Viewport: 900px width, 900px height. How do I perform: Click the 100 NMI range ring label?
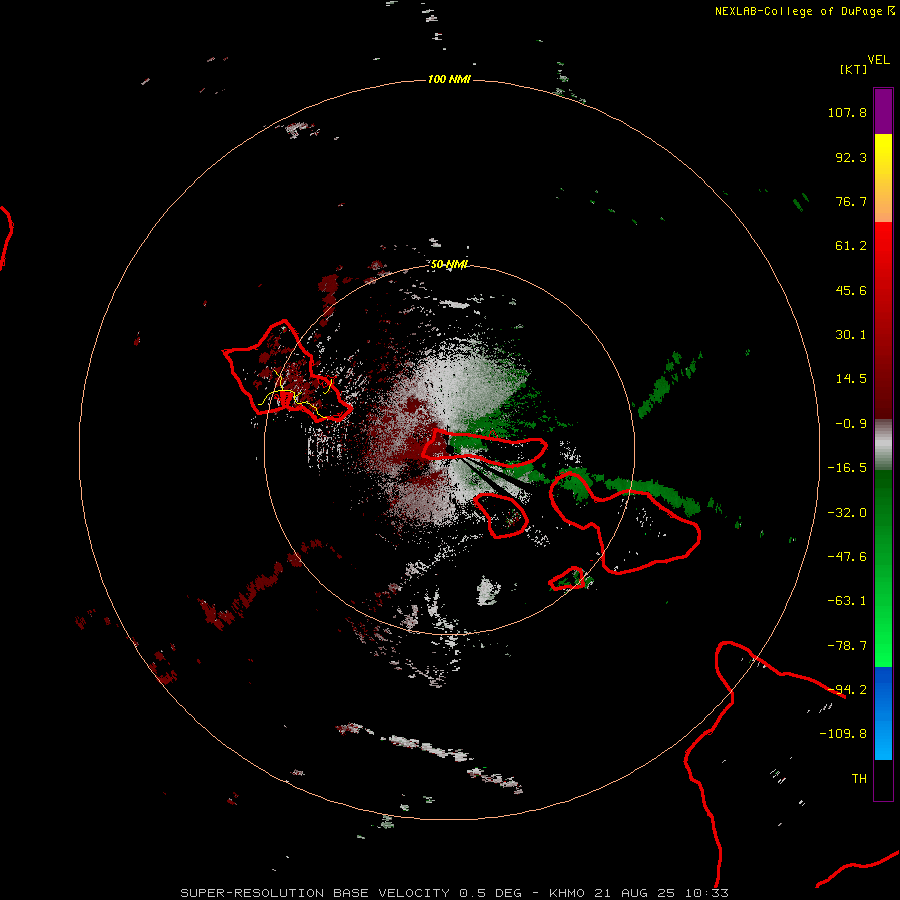click(x=449, y=79)
